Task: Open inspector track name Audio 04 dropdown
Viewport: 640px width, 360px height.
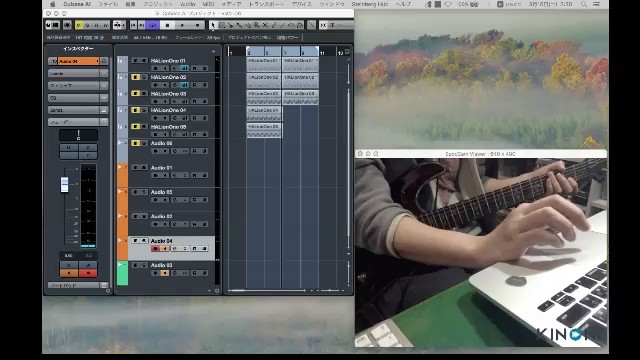Action: [x=78, y=61]
